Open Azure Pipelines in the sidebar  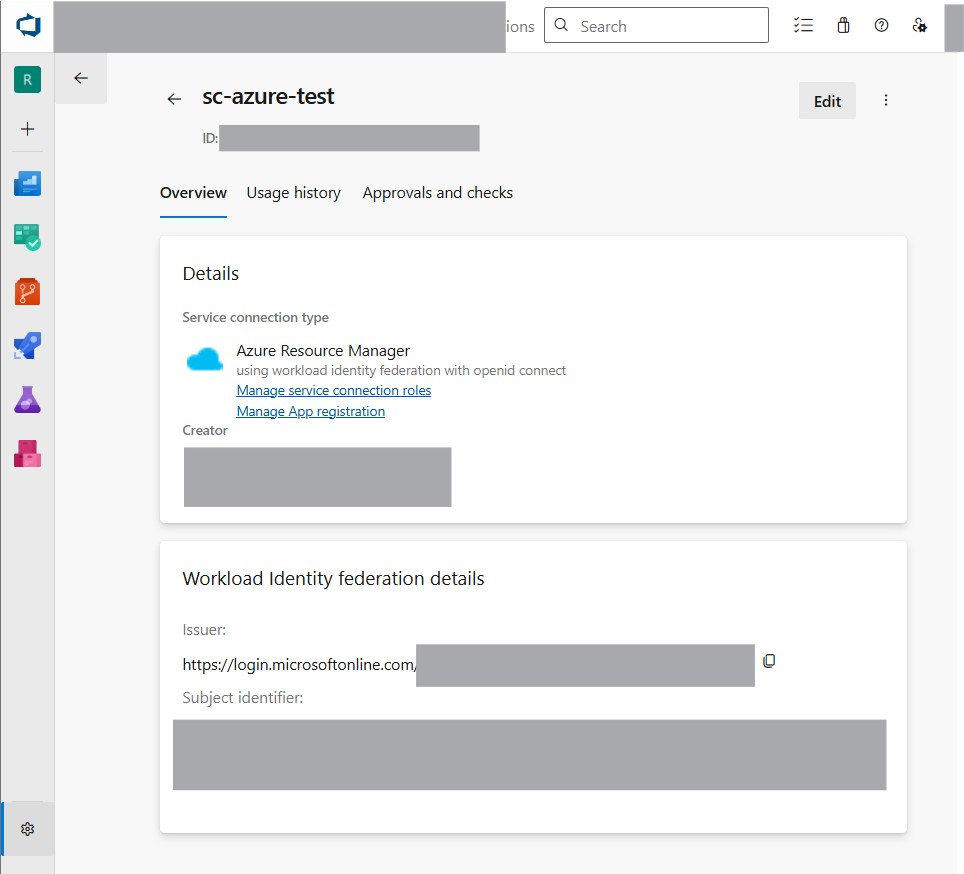coord(28,345)
